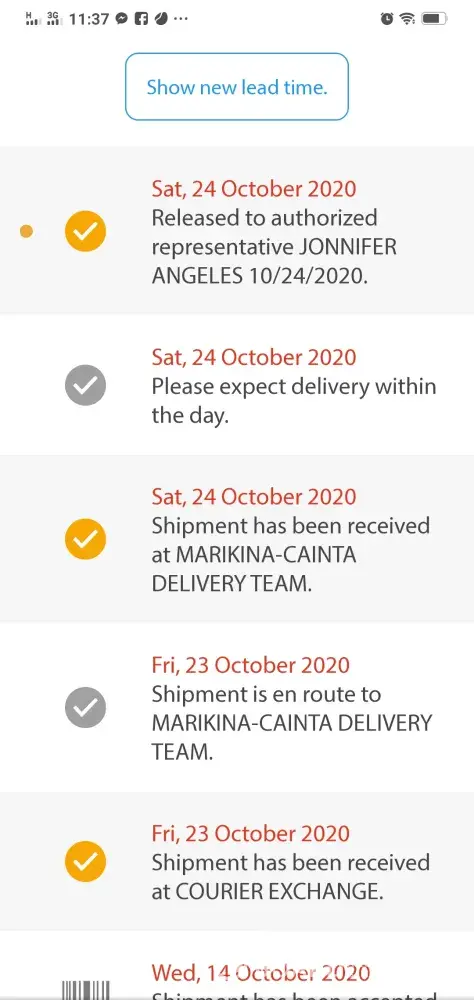Viewport: 474px width, 1000px height.
Task: Click the small orange current-status dot
Action: point(26,231)
